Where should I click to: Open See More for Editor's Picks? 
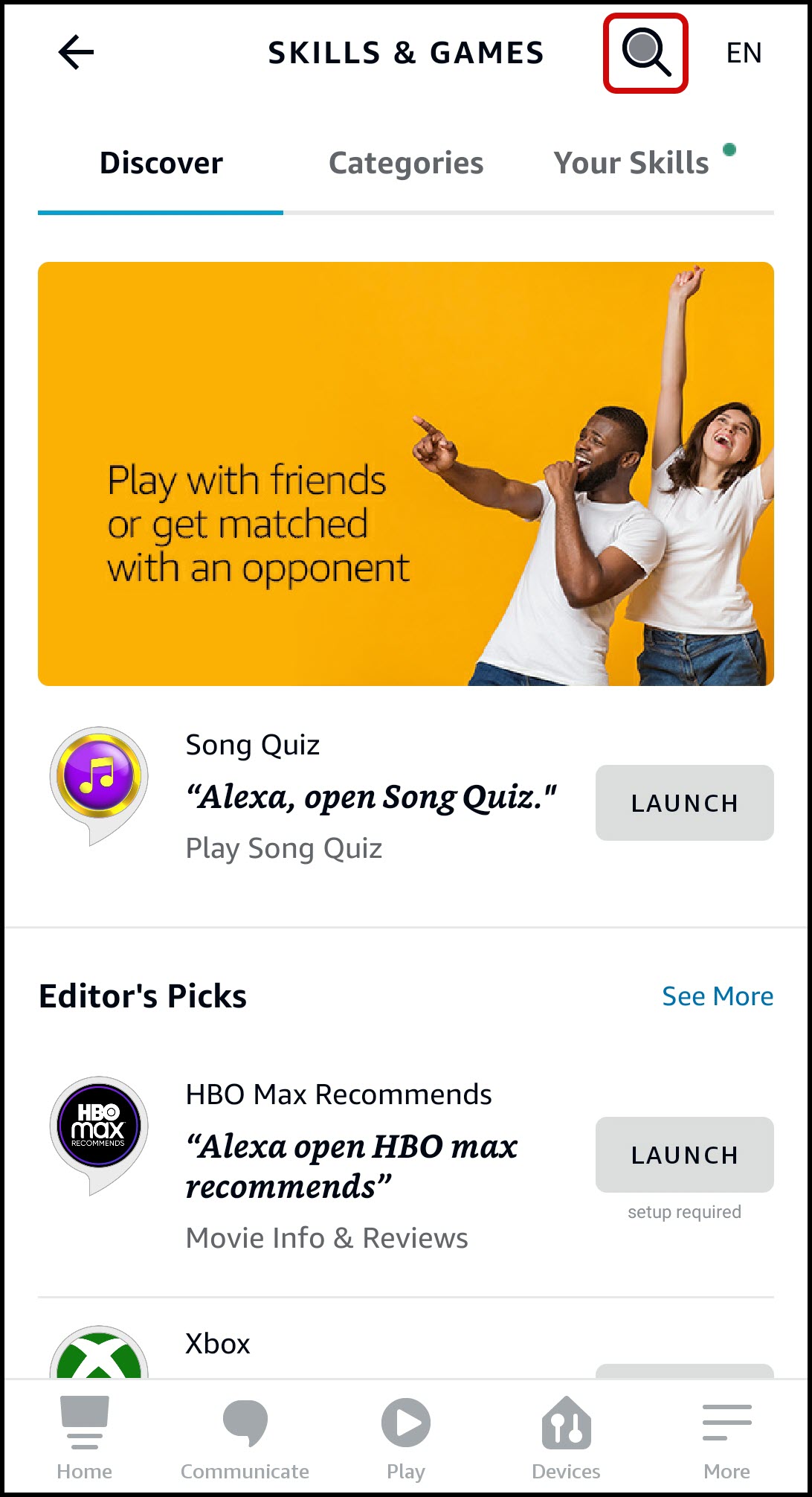[718, 996]
